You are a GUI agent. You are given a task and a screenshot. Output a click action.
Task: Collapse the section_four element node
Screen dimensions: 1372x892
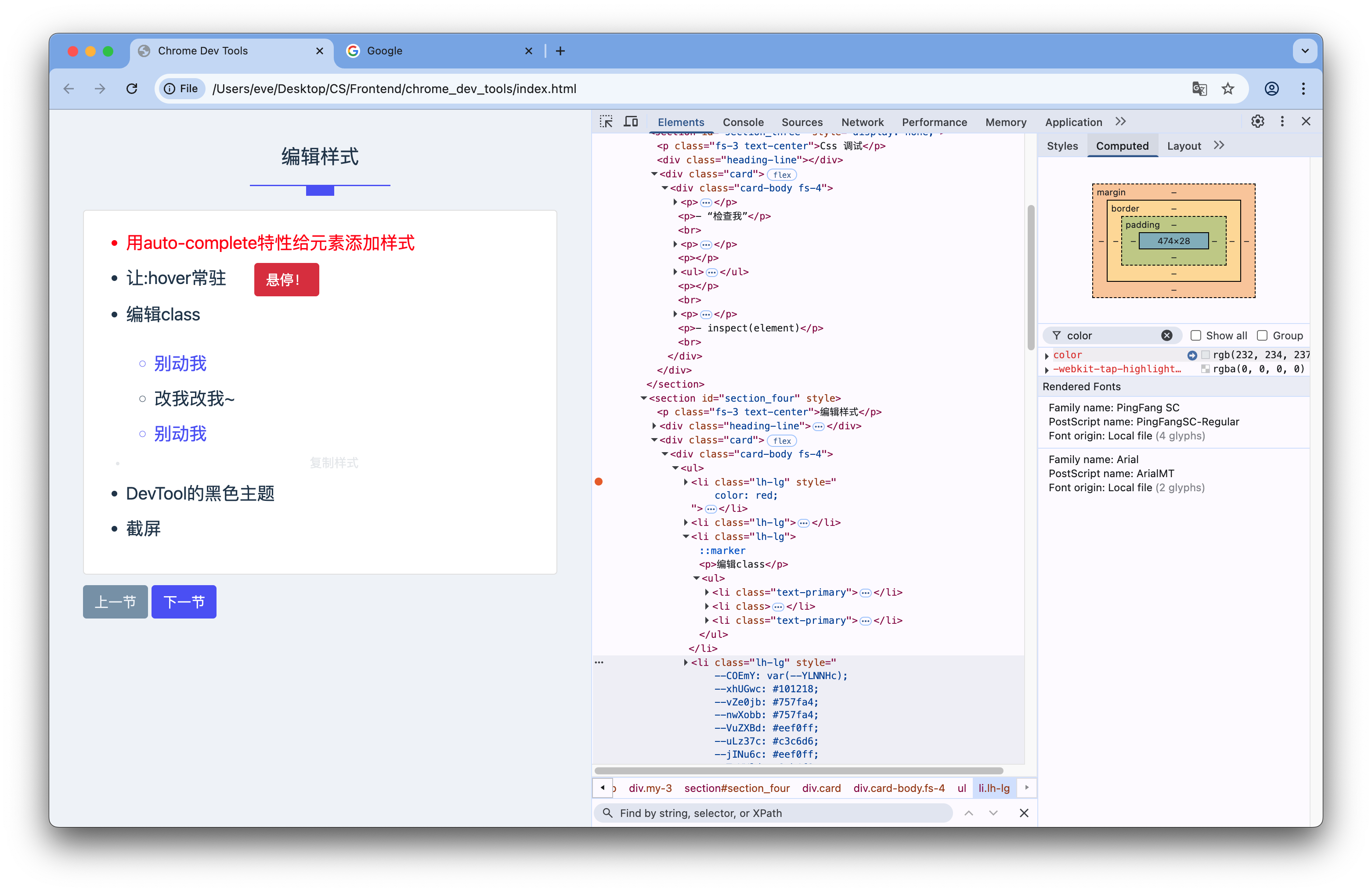644,398
